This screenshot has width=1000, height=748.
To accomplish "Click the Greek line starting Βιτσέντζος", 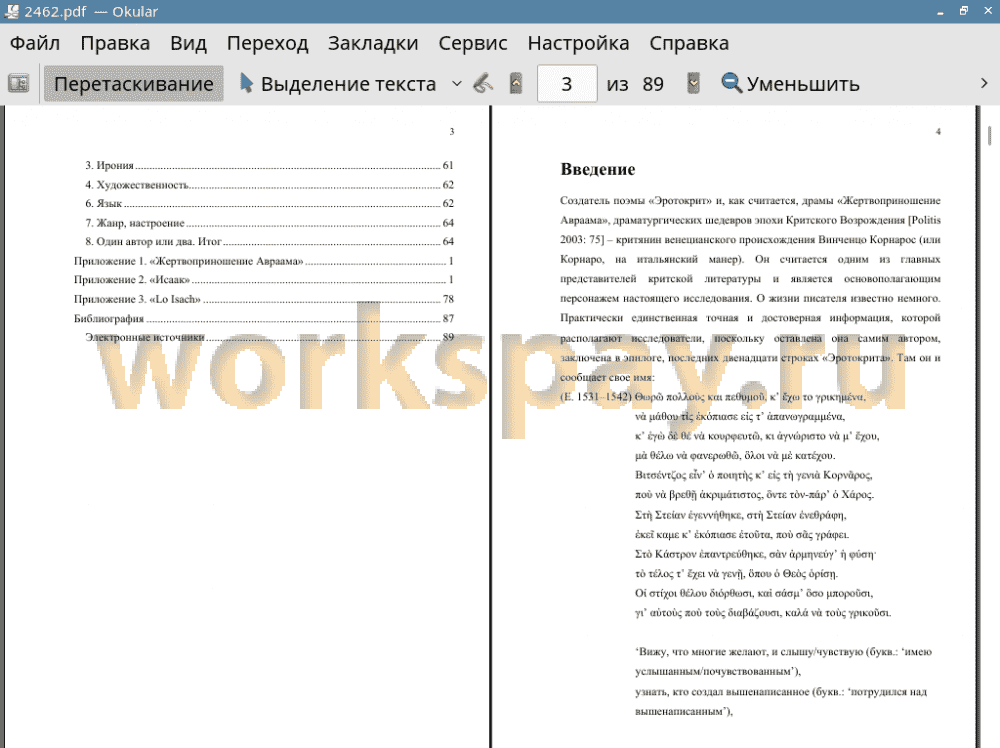I will [753, 475].
